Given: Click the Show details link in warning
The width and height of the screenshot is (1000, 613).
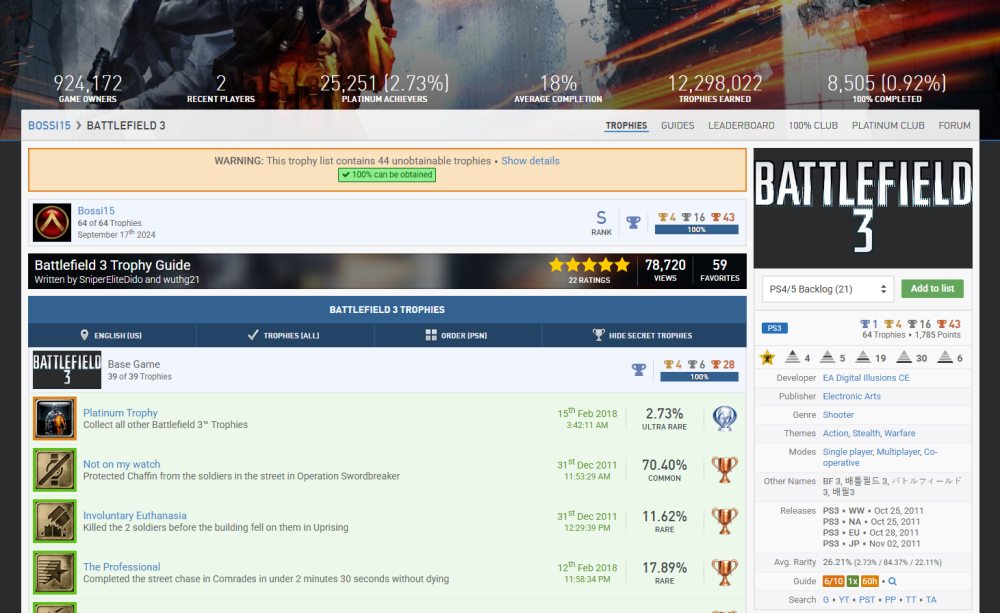Looking at the screenshot, I should 530,161.
